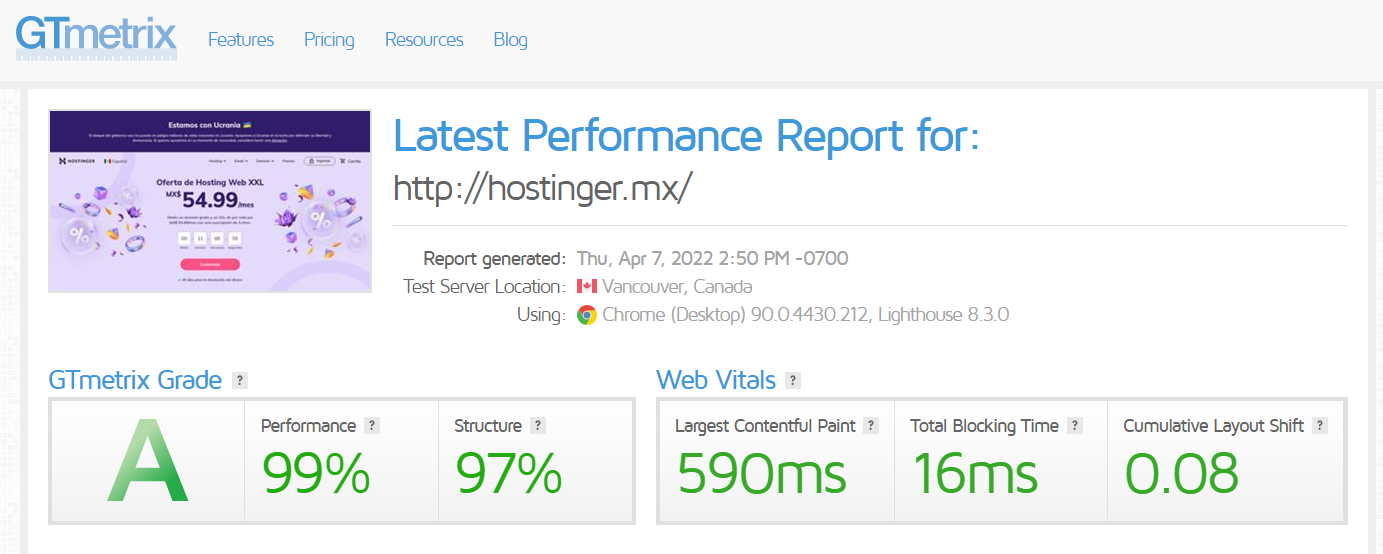Open Largest Contentful Paint help icon
The width and height of the screenshot is (1383, 554).
[x=871, y=425]
